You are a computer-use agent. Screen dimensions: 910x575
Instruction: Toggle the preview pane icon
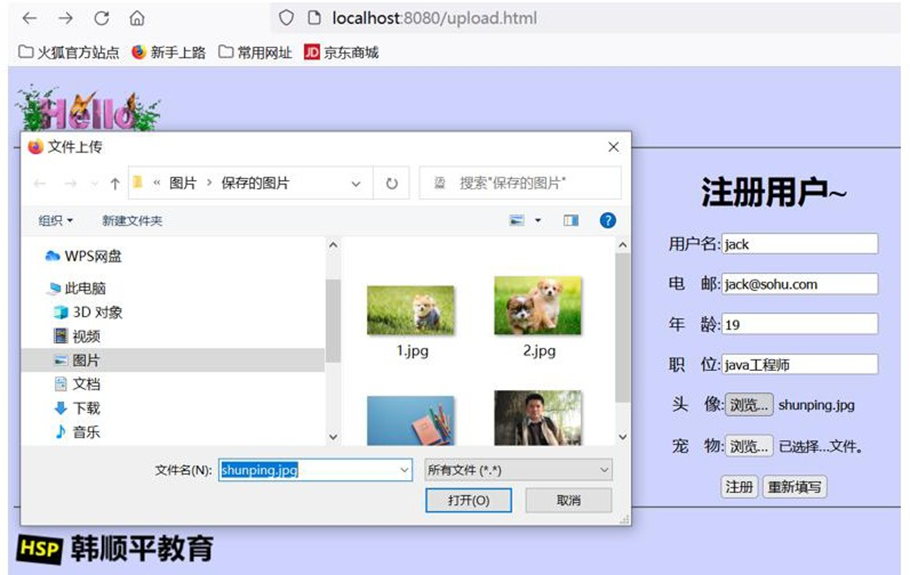[x=571, y=220]
